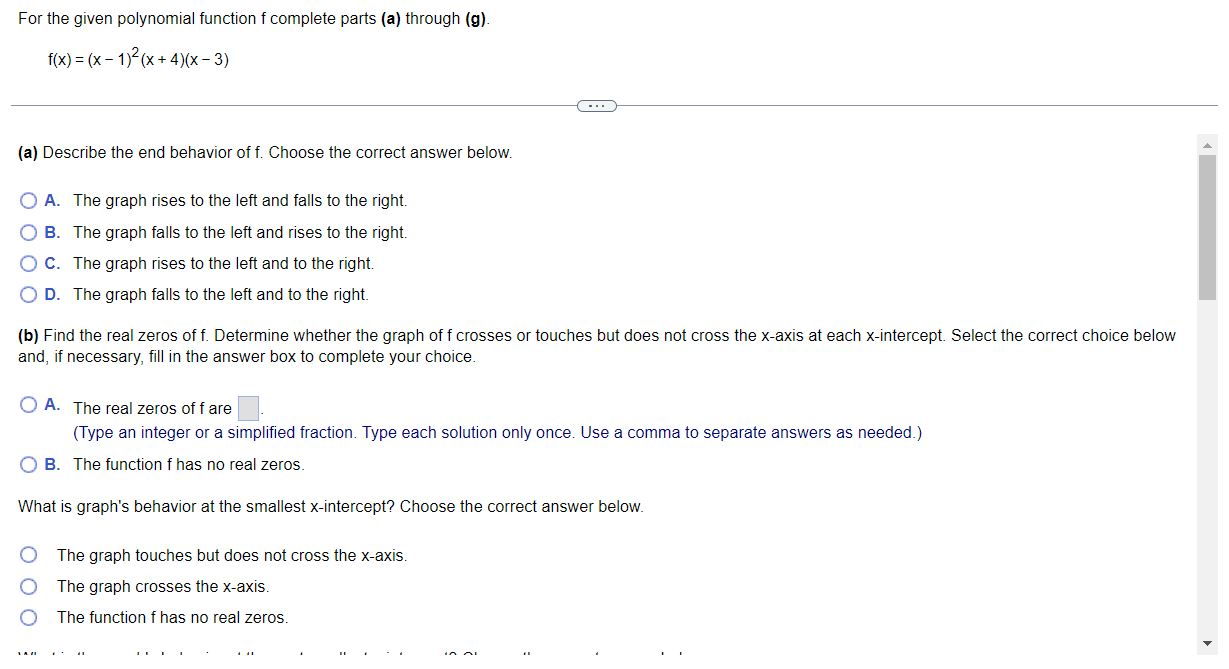This screenshot has width=1229, height=669.
Task: Select option B: f has no real zeros
Action: point(29,464)
